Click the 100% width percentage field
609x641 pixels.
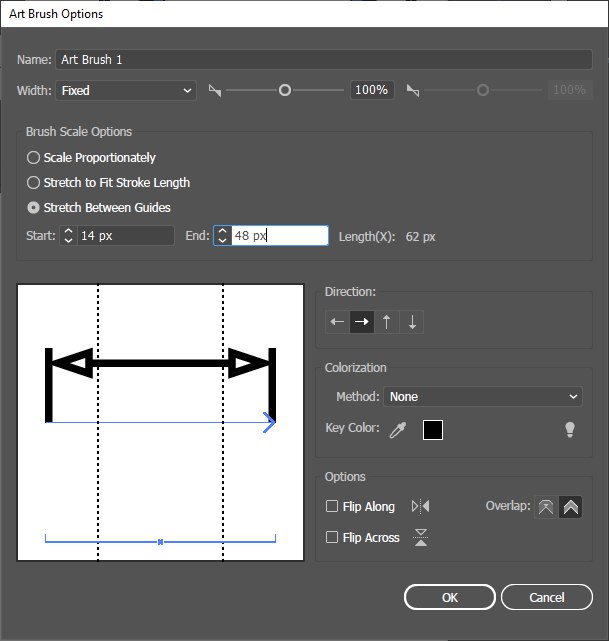click(372, 90)
